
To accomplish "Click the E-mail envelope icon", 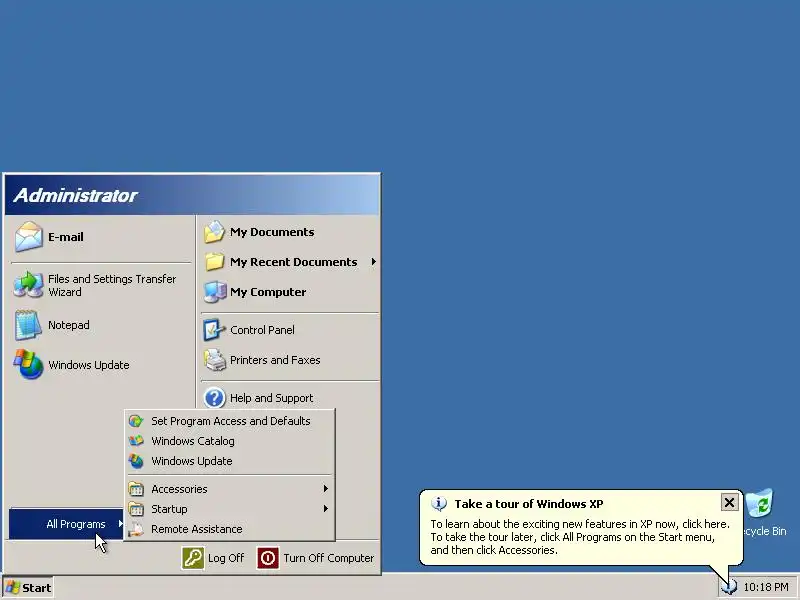I will click(x=28, y=237).
